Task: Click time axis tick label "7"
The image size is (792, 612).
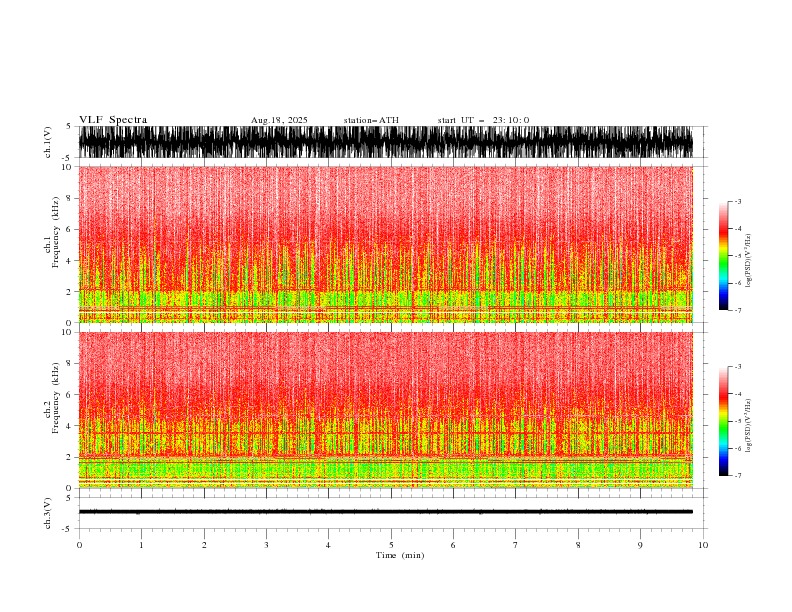Action: pyautogui.click(x=516, y=545)
